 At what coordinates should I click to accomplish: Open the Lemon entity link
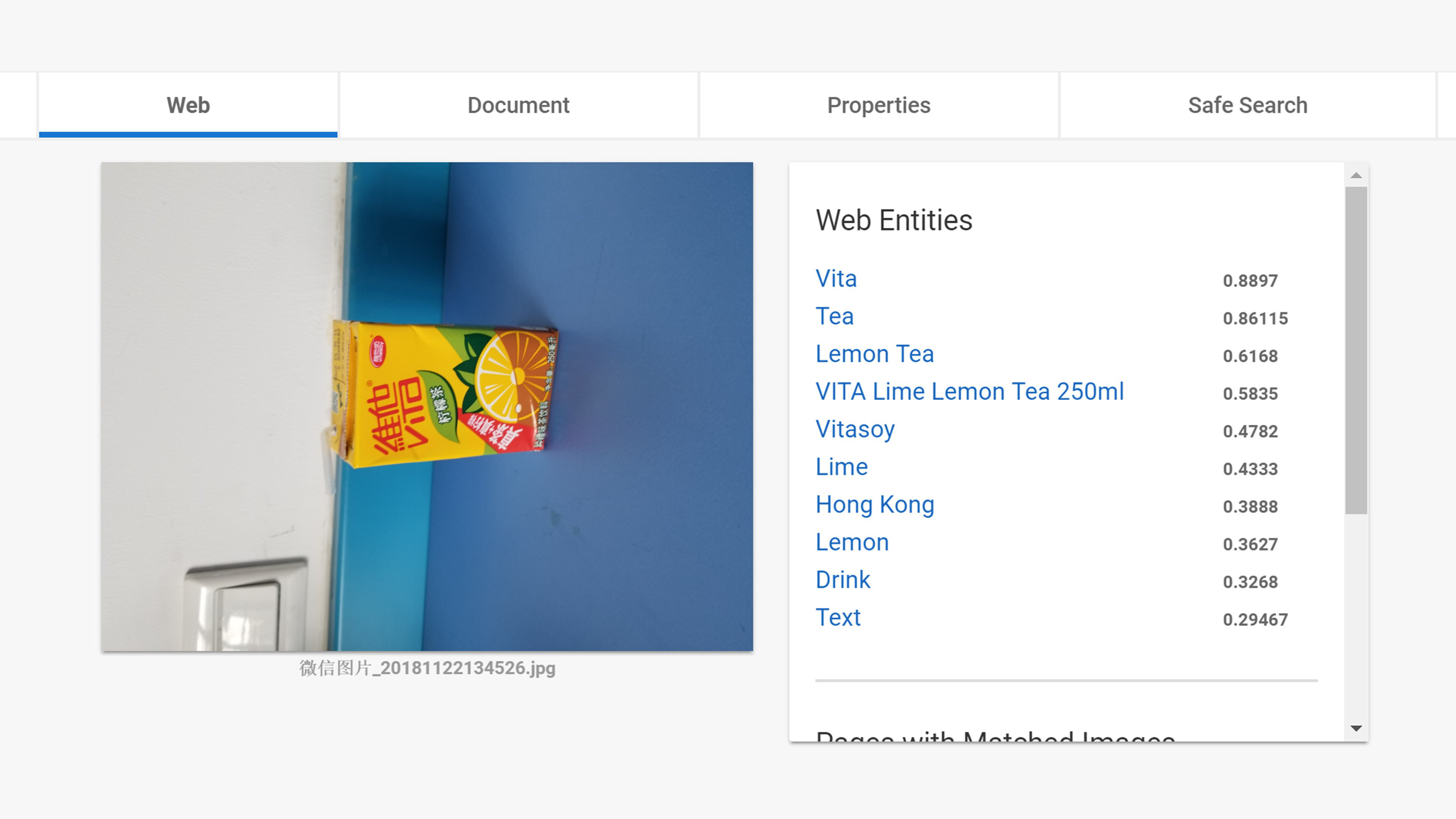pos(852,543)
